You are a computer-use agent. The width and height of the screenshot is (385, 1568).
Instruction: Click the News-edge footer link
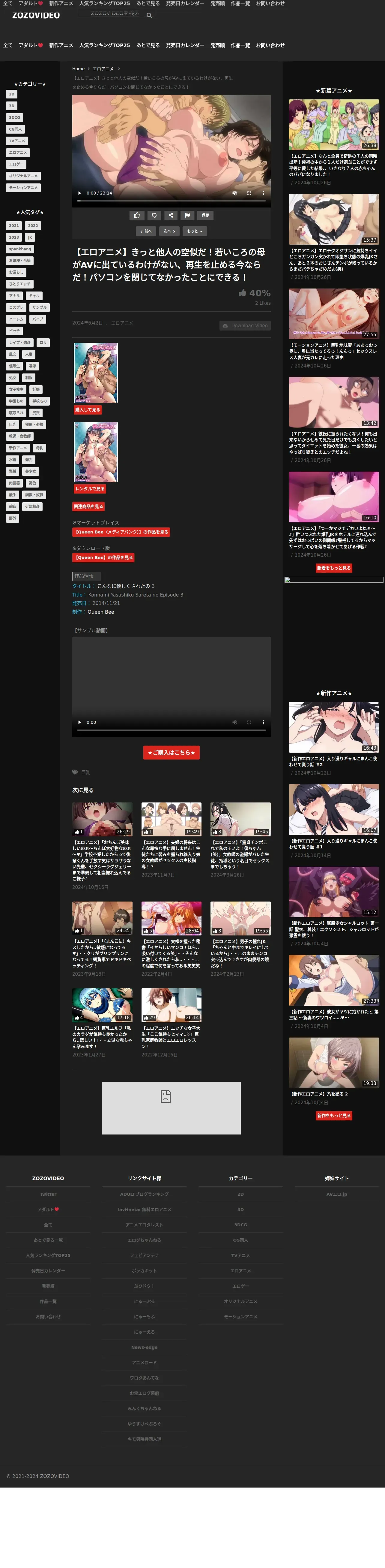pos(144,1348)
